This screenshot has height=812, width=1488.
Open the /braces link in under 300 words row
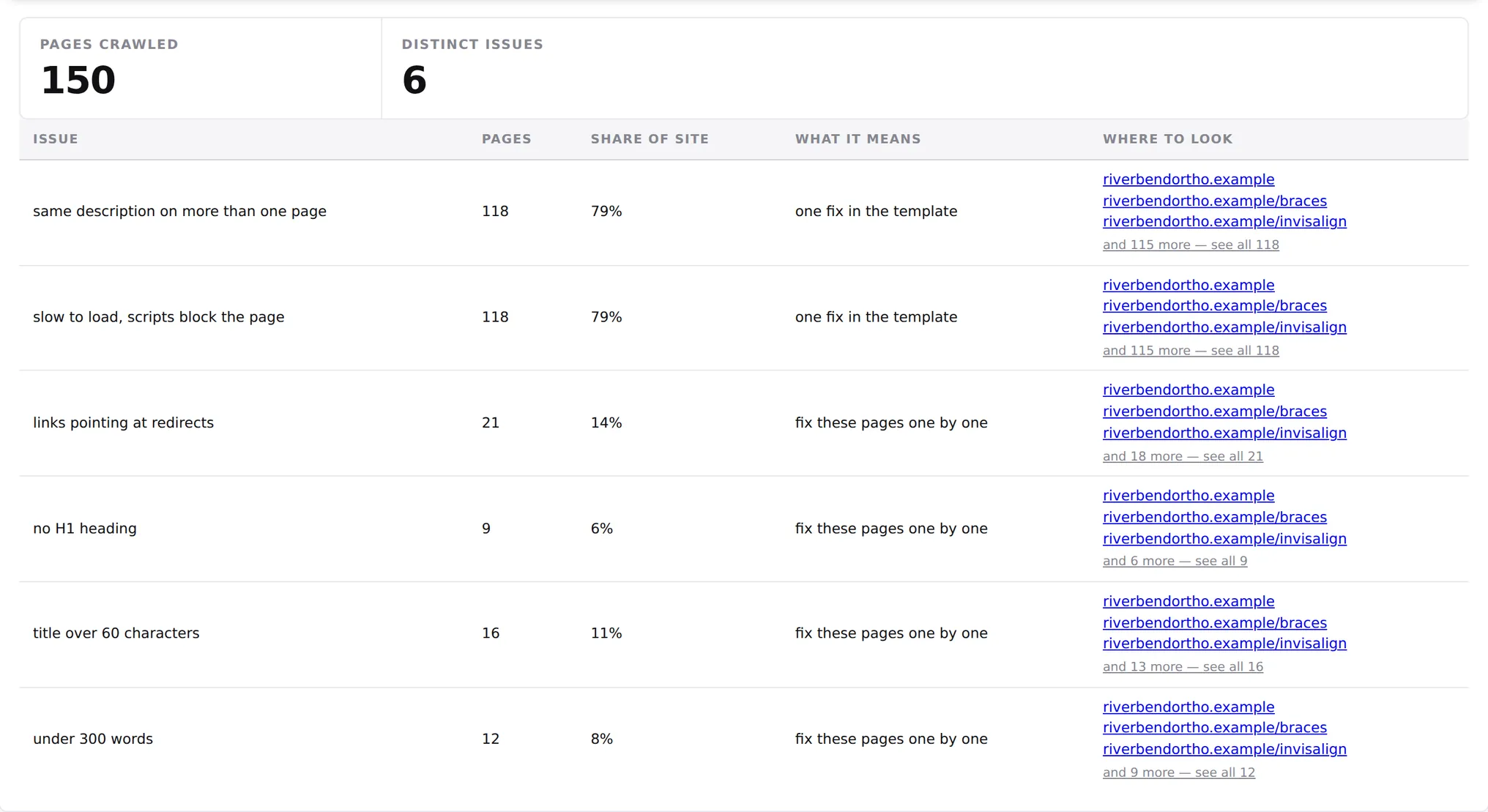[x=1214, y=727]
